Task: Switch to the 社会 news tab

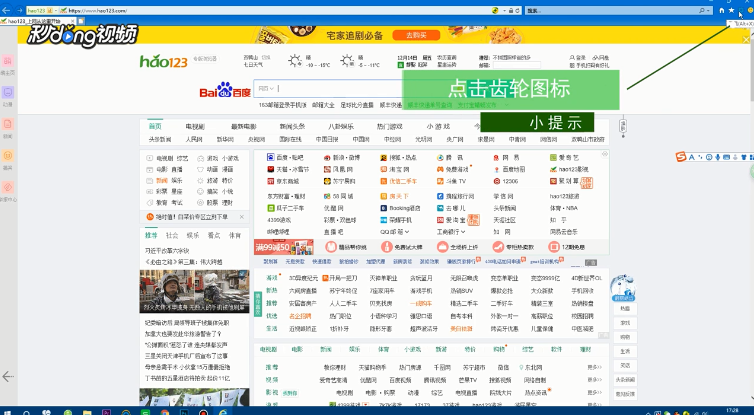Action: (172, 235)
